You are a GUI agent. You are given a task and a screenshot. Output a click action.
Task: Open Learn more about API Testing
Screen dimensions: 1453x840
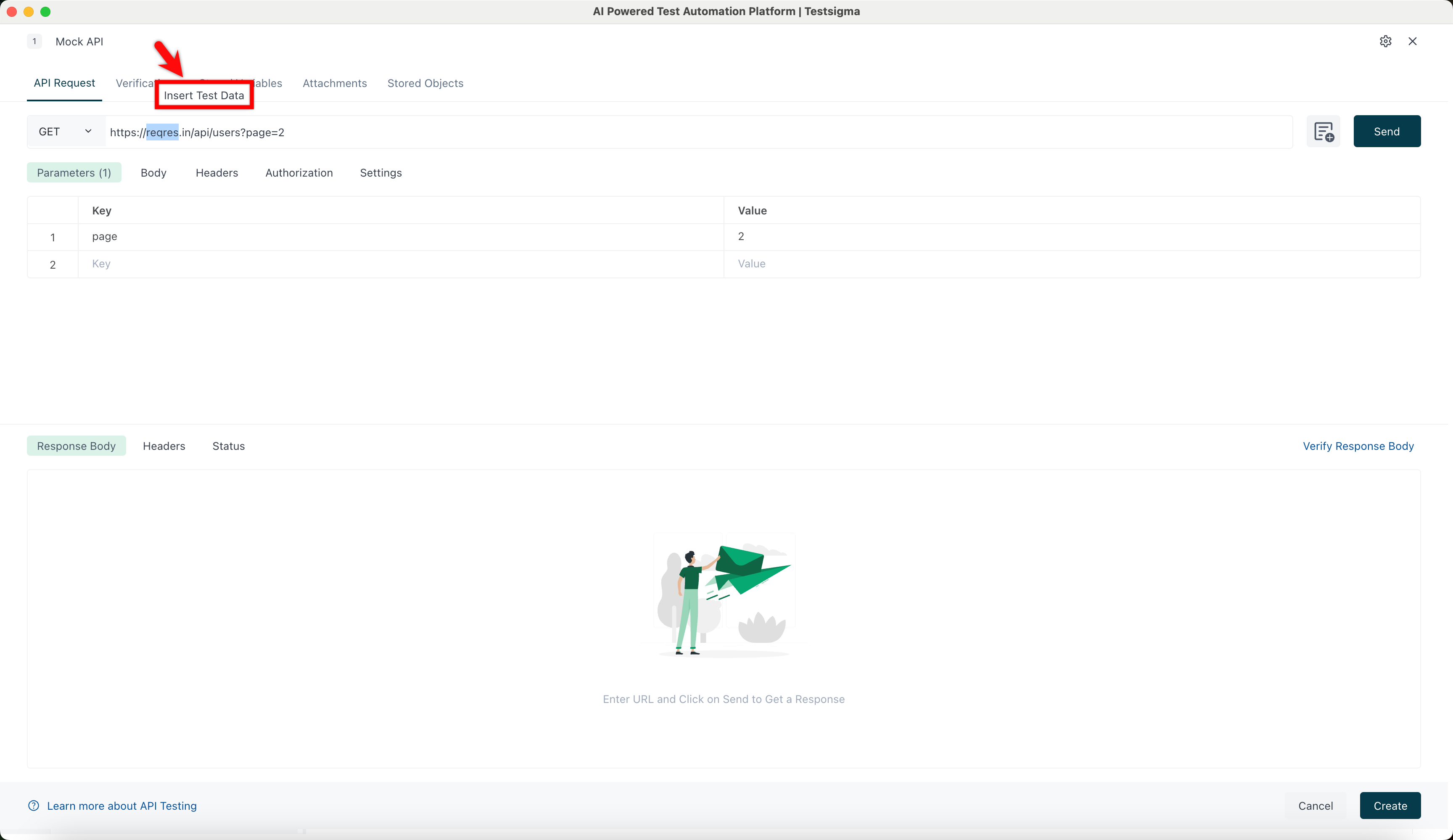point(122,806)
